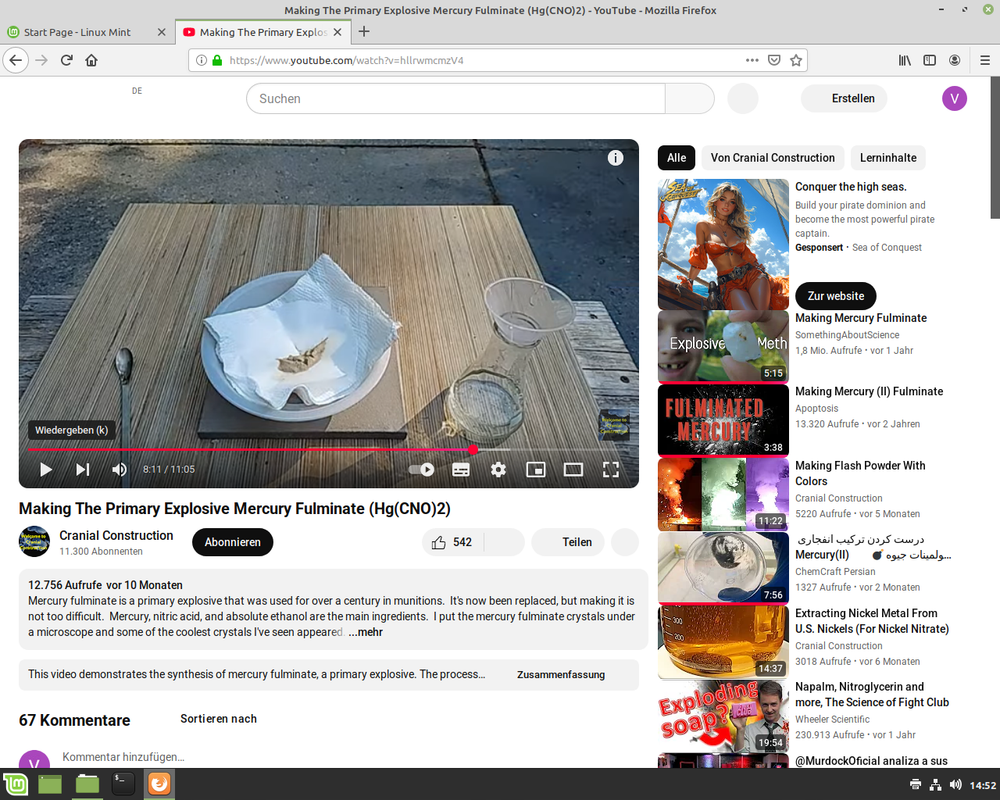Open Cranial Construction channel name link
The width and height of the screenshot is (1000, 800).
pos(116,535)
